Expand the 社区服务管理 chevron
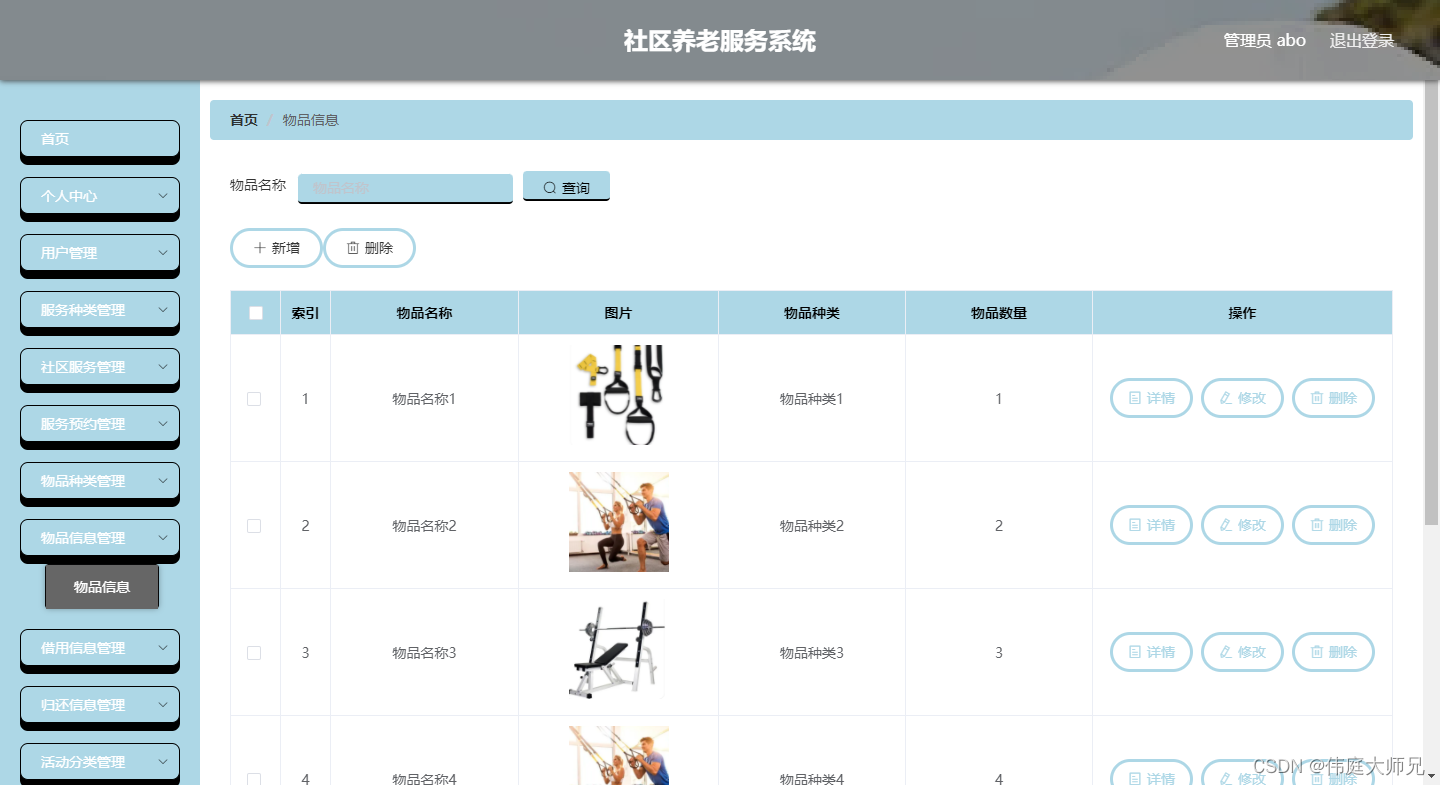This screenshot has width=1440, height=785. [163, 367]
